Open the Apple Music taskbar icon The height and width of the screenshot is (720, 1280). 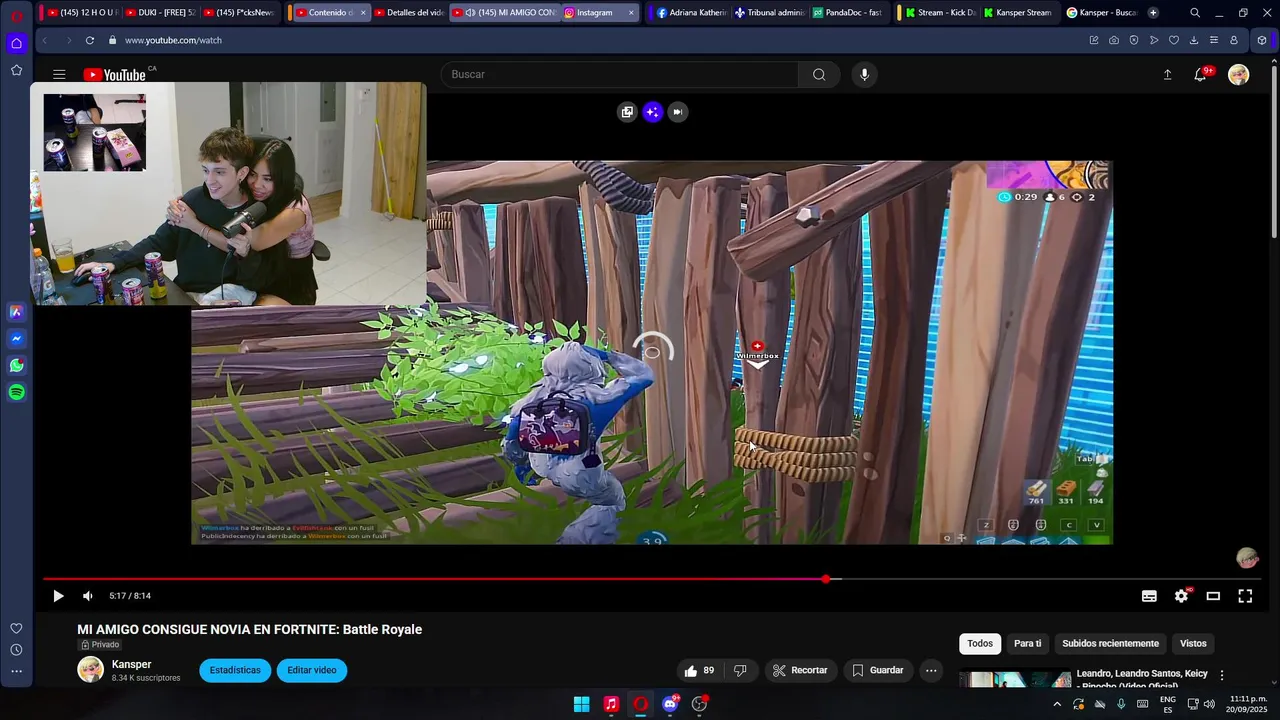coord(611,704)
